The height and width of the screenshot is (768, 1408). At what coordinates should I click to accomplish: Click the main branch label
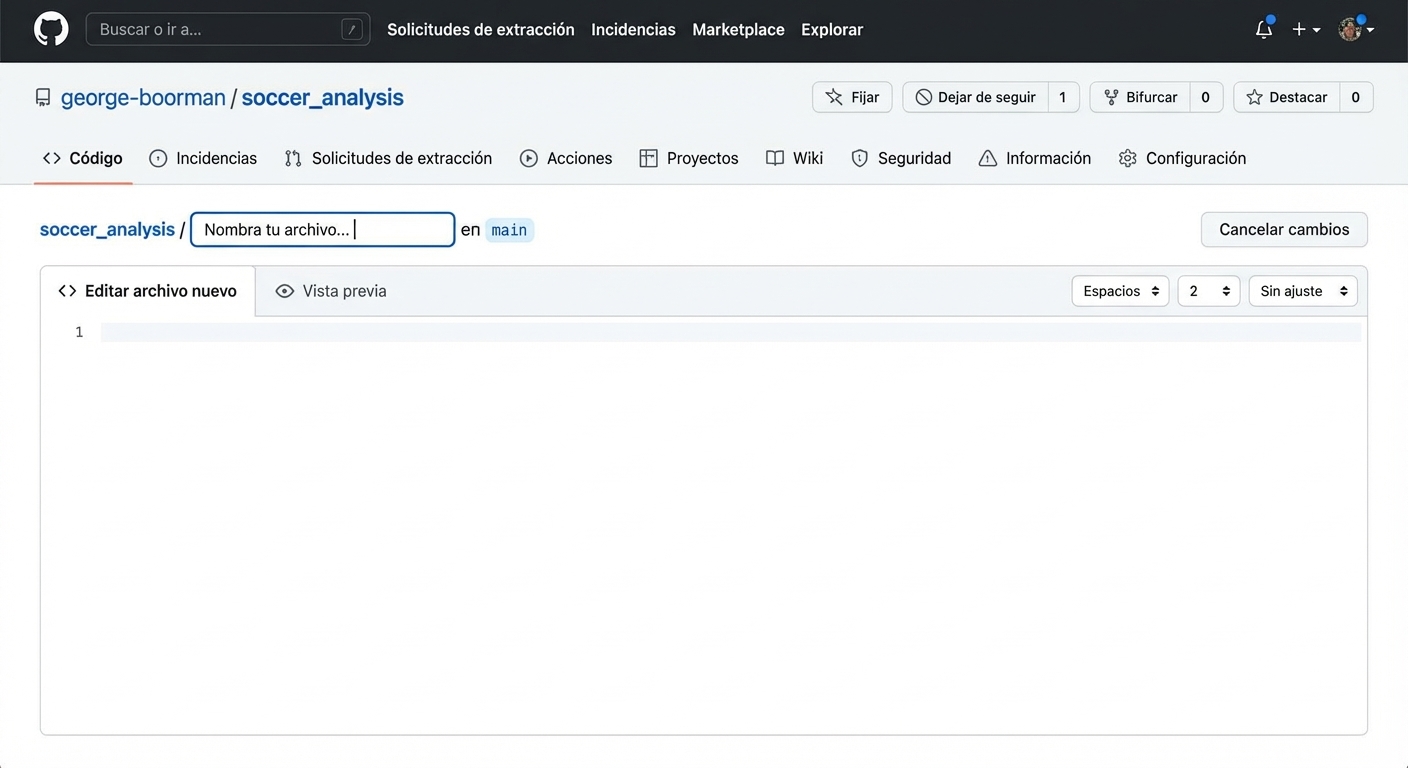tap(509, 230)
